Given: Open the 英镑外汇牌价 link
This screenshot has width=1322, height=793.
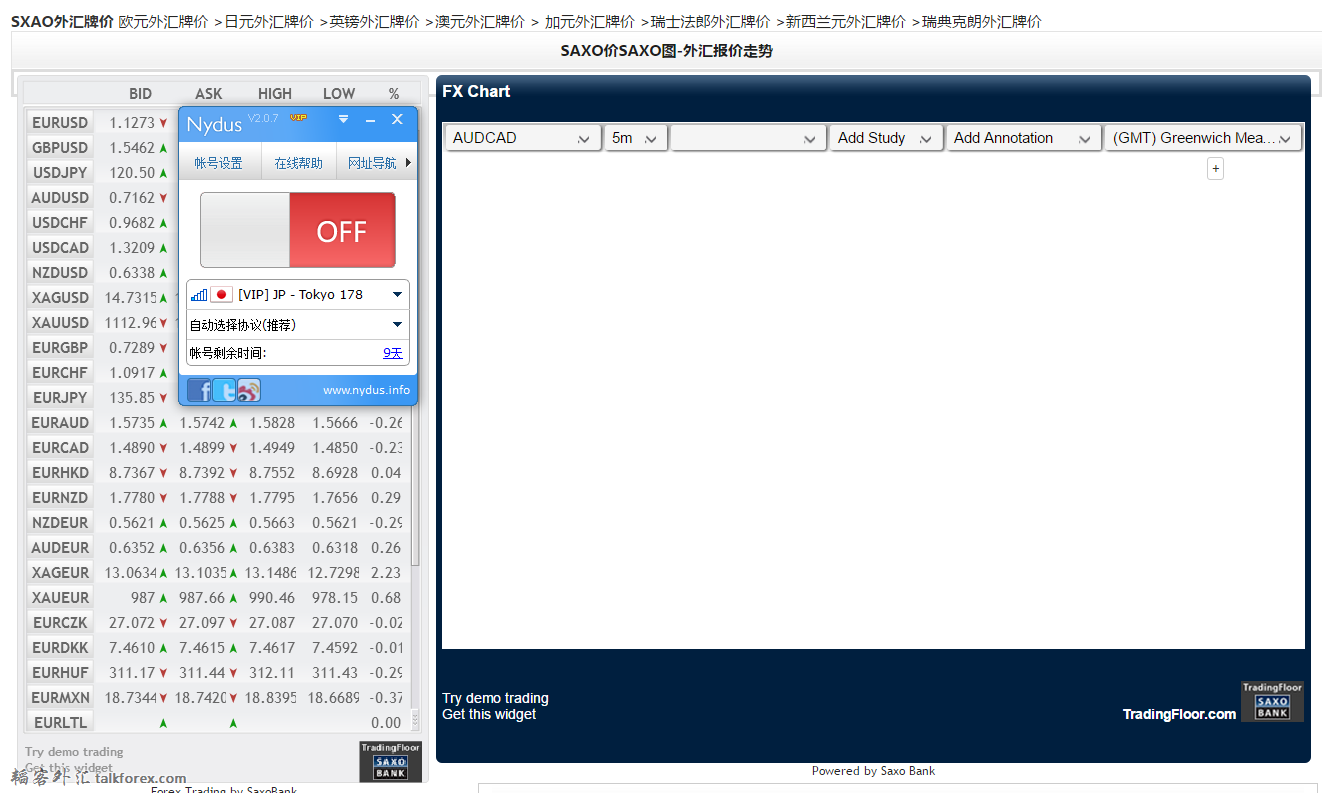Looking at the screenshot, I should [x=374, y=21].
